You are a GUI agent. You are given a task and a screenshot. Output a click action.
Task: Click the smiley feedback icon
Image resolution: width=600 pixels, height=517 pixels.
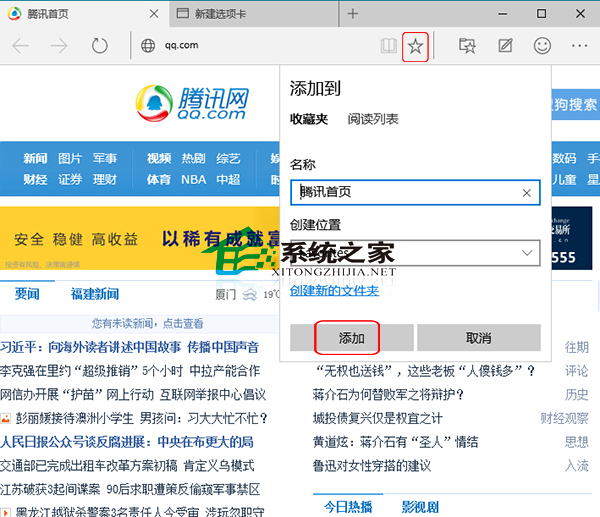(x=542, y=46)
